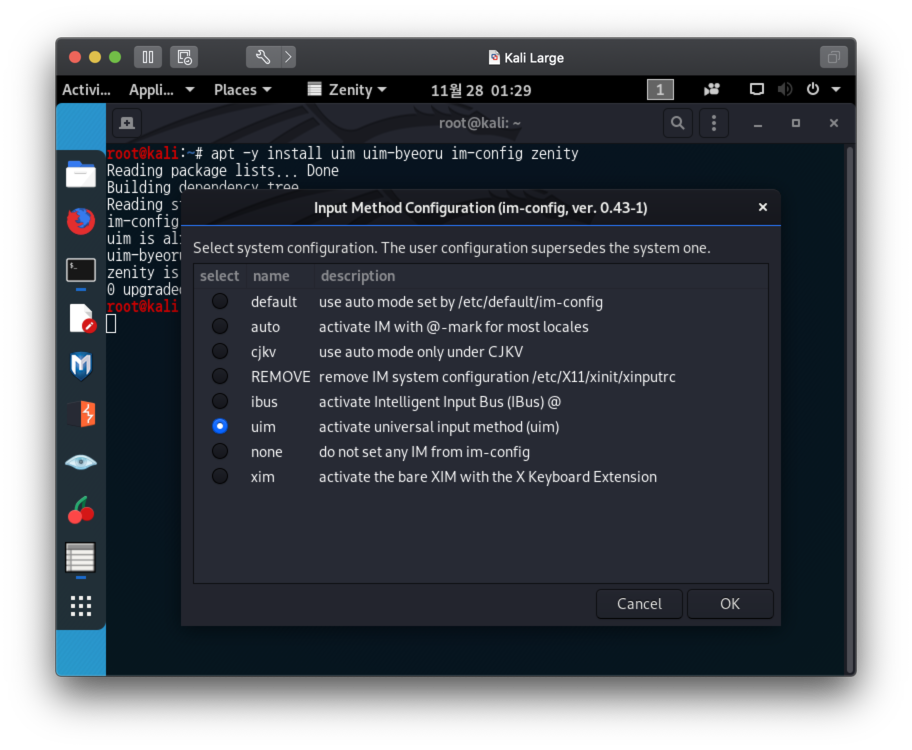Click the root@kali terminal title

[x=479, y=123]
